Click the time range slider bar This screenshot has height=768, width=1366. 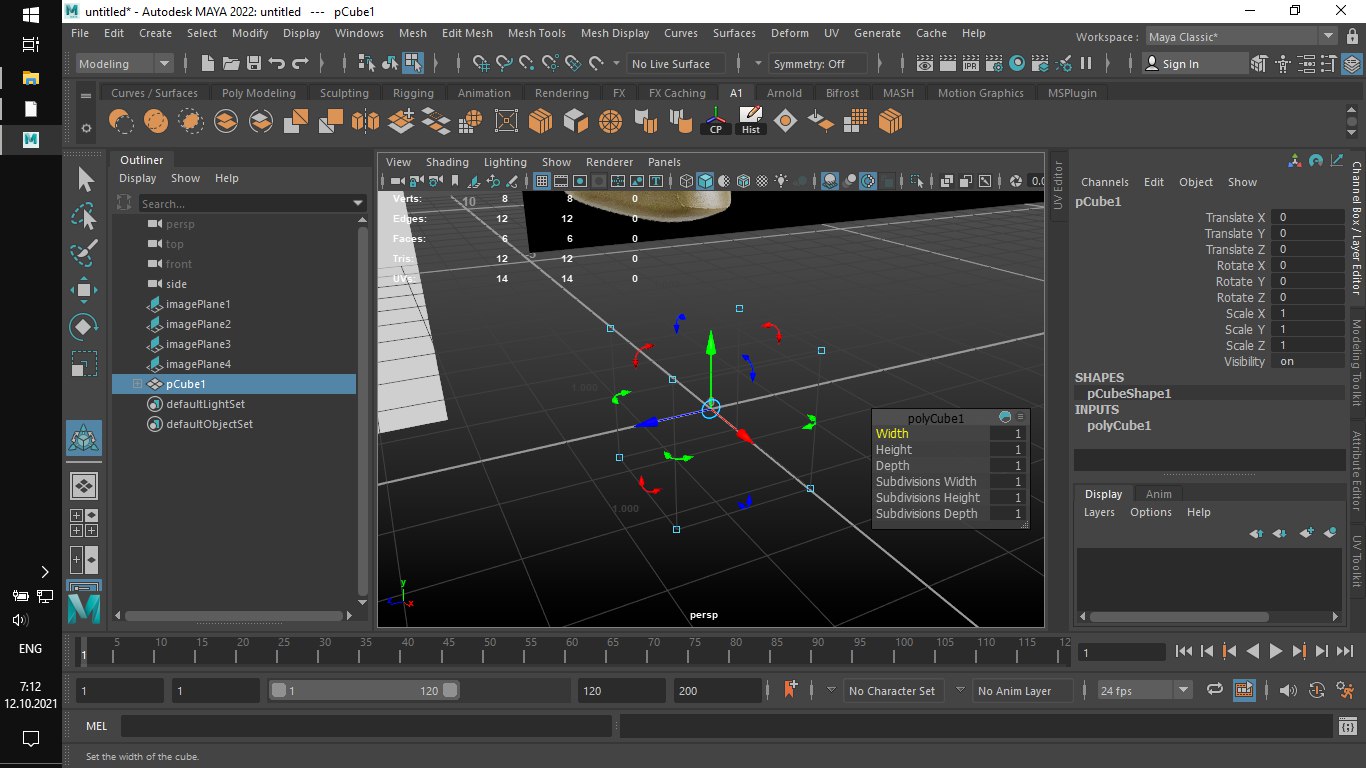364,690
